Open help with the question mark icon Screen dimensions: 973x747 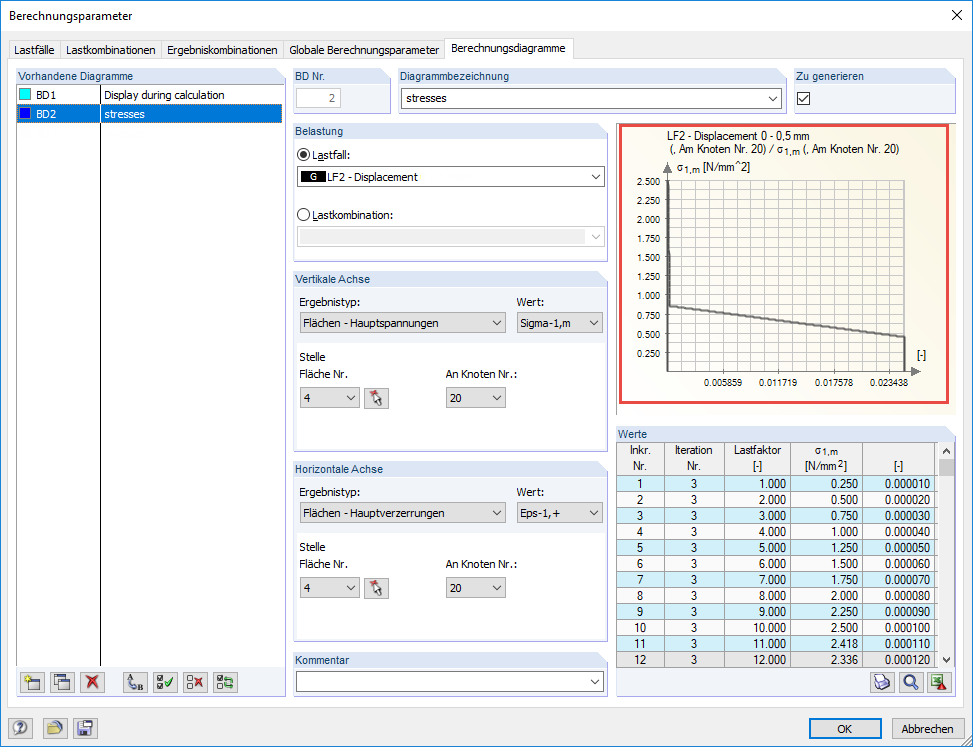(x=20, y=728)
